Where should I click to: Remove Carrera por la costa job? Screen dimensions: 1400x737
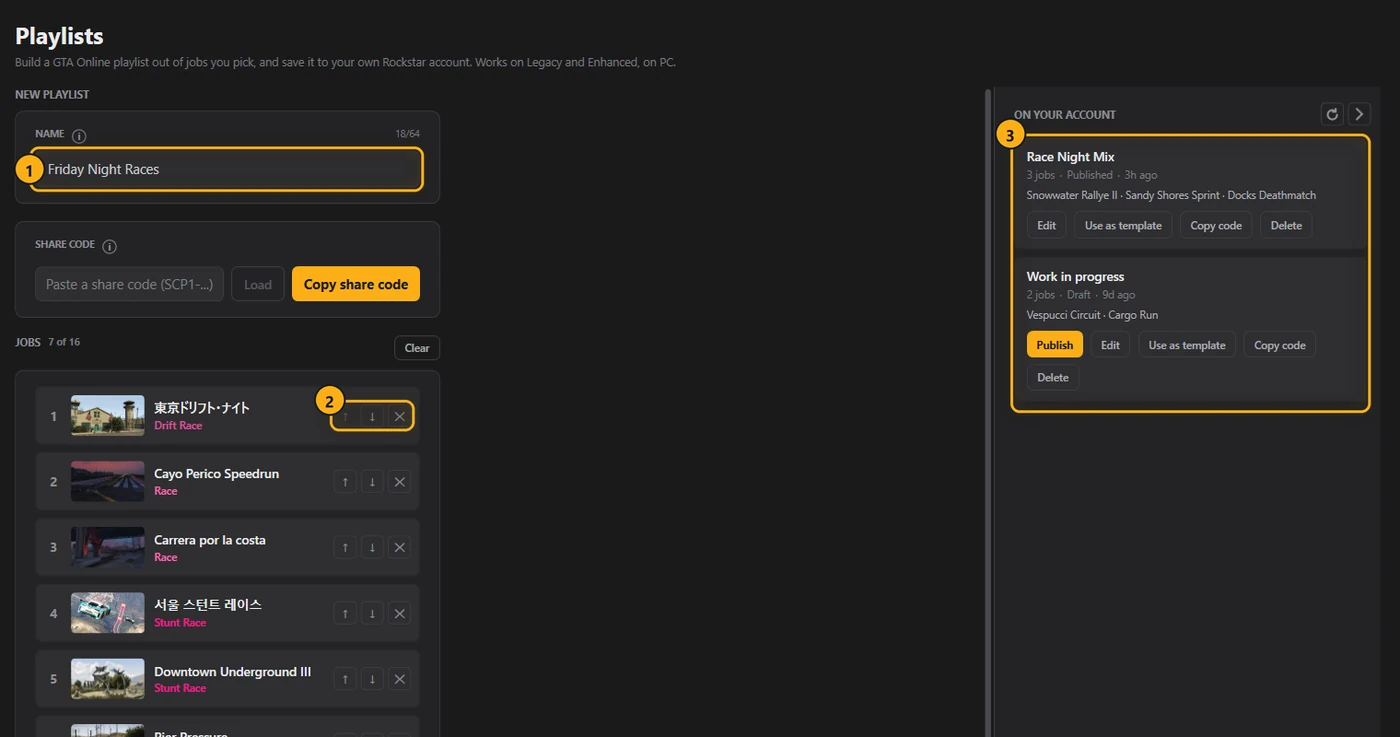point(399,548)
